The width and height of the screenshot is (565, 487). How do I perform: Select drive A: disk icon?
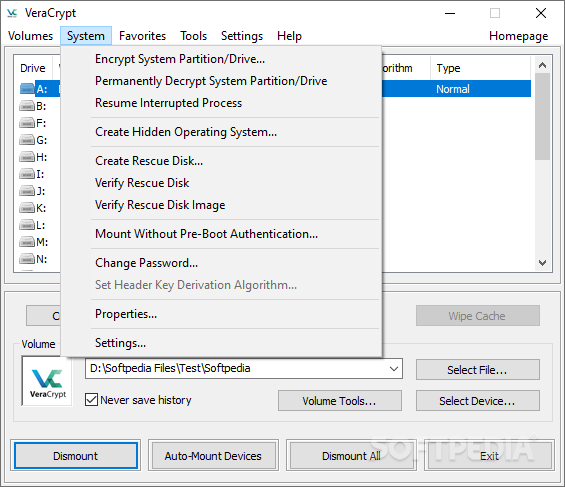(x=27, y=88)
